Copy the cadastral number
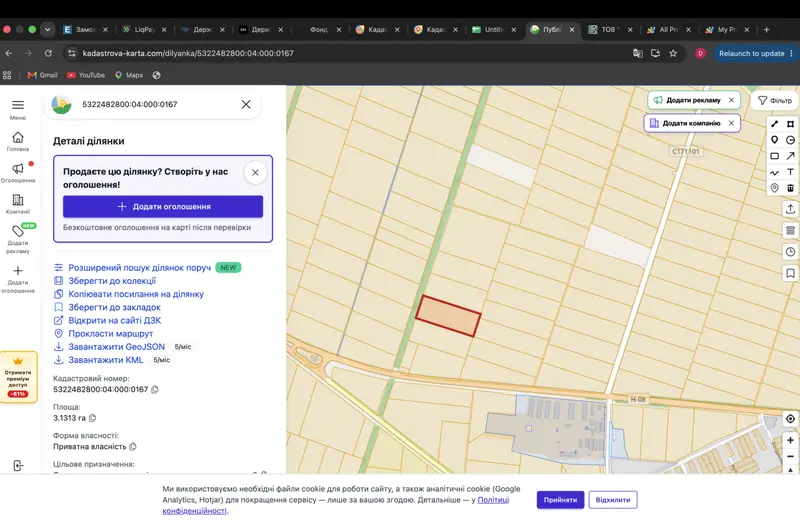The width and height of the screenshot is (800, 525). [x=155, y=389]
